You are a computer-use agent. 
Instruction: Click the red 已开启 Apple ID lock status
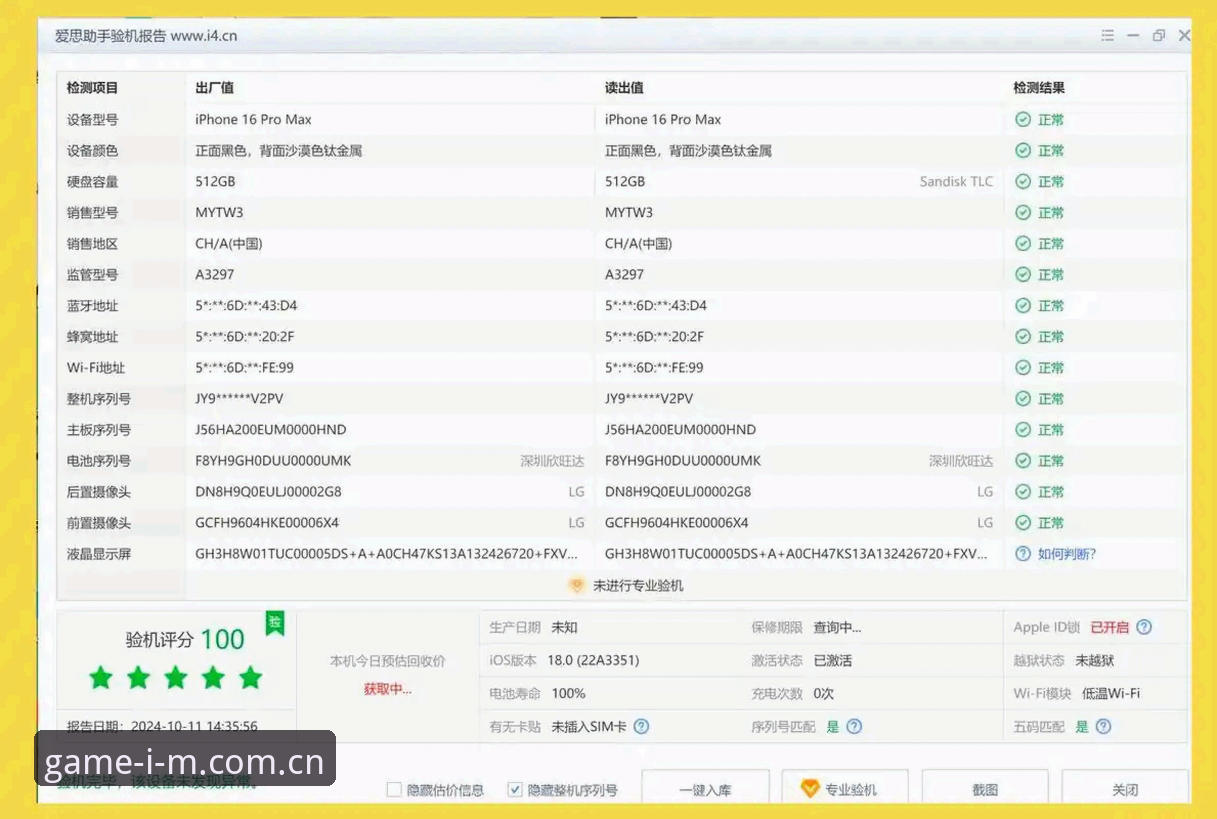[1109, 627]
